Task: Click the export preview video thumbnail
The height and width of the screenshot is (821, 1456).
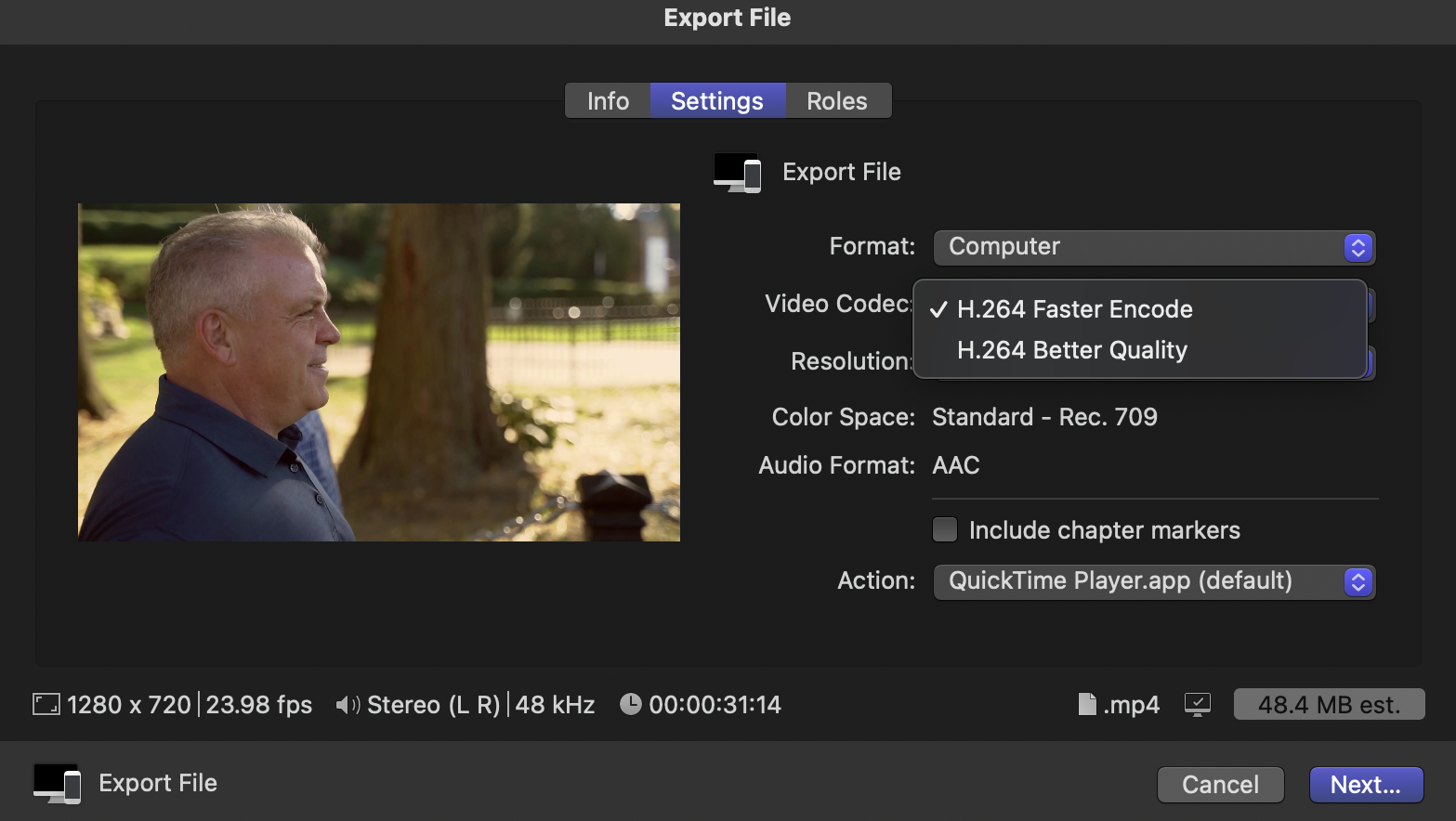Action: pyautogui.click(x=379, y=372)
